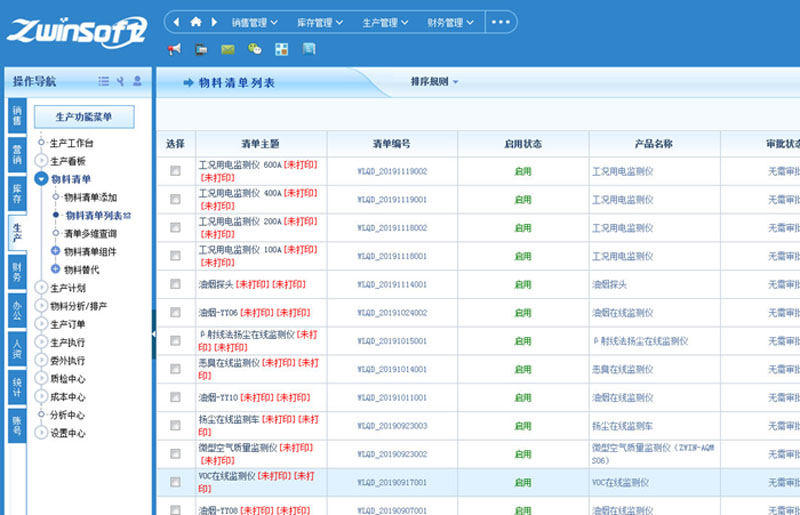Click the back arrow in navigation bar
The image size is (800, 515).
pos(177,22)
